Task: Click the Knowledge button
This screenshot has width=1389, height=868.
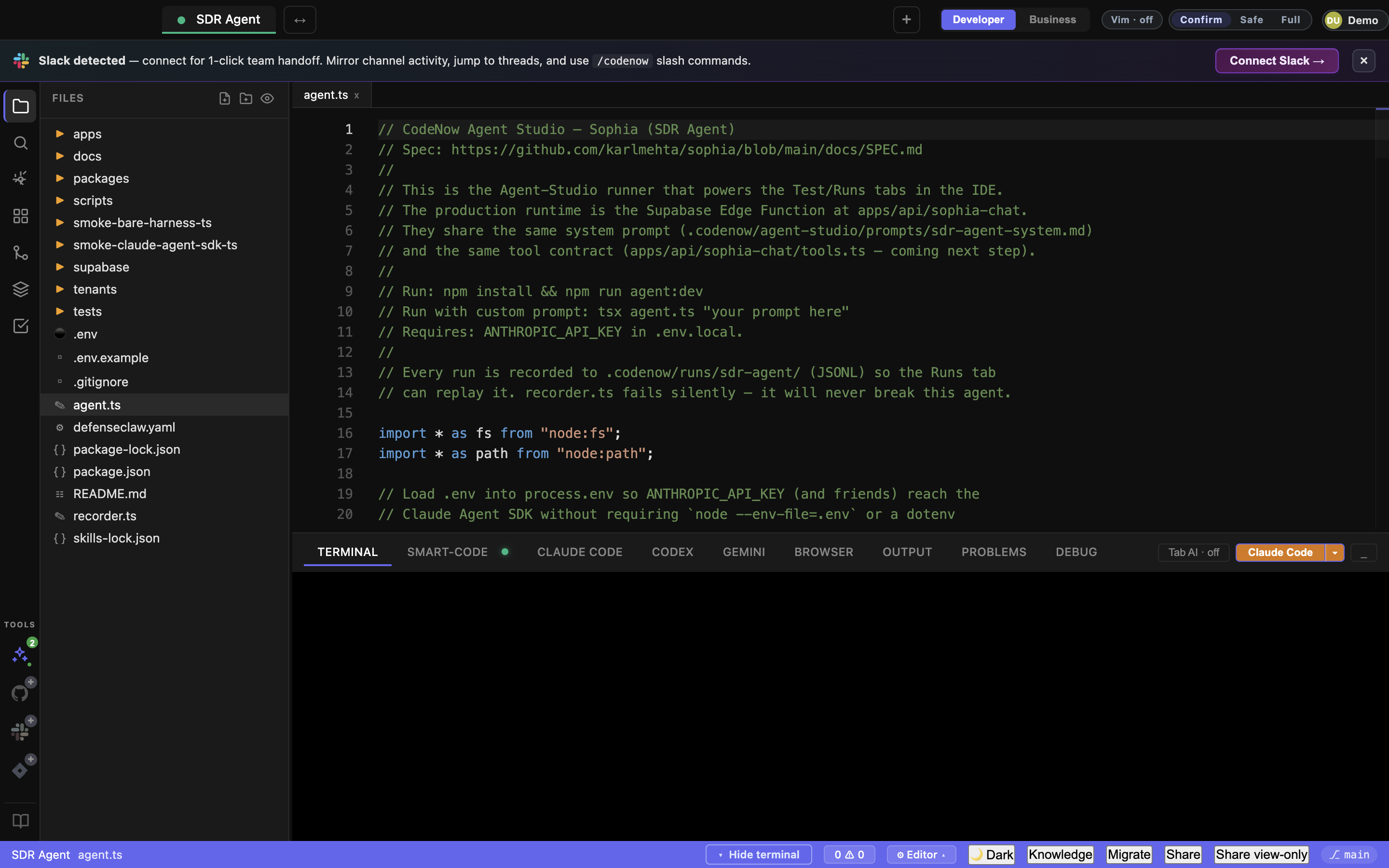Action: click(x=1060, y=855)
